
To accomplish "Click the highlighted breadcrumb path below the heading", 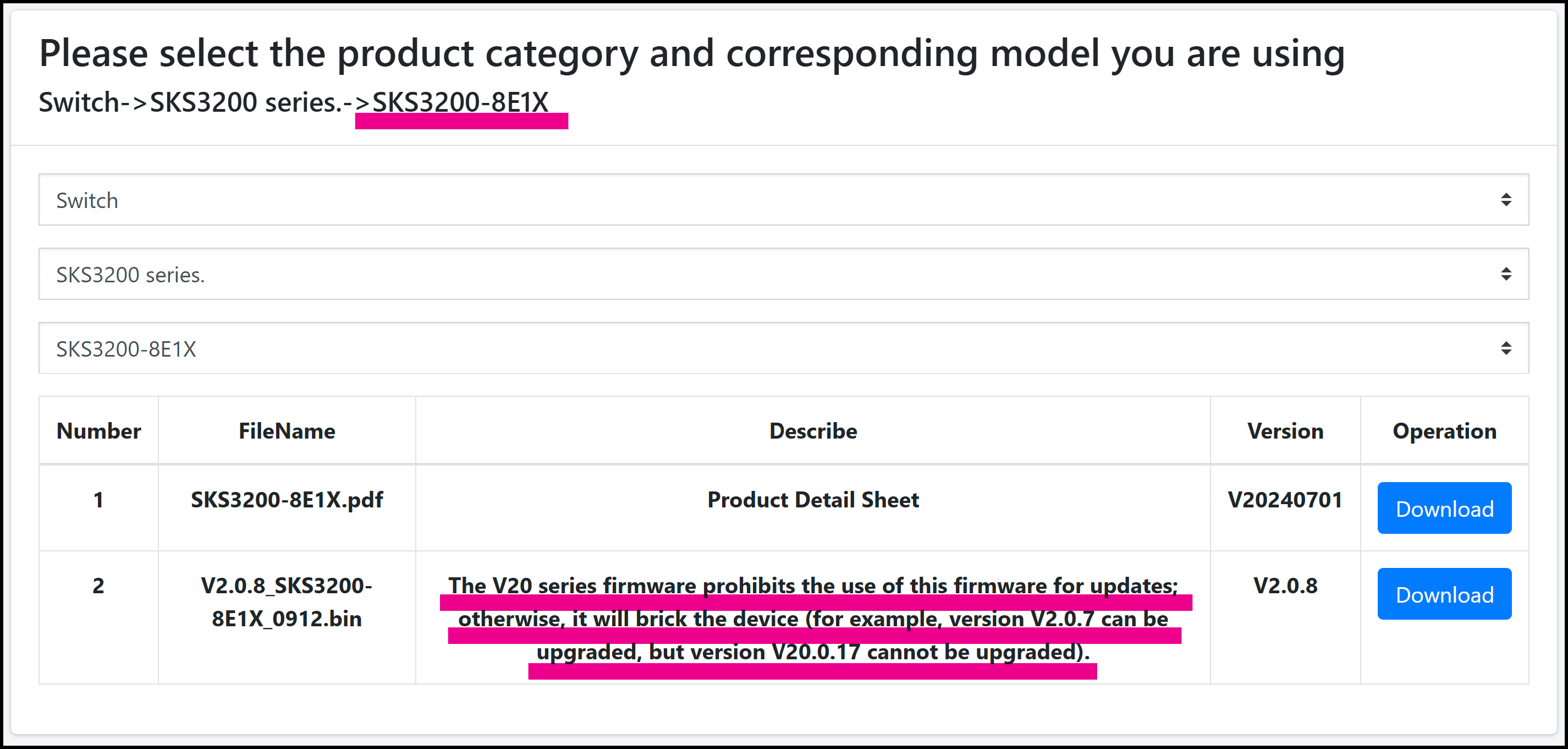I will point(293,102).
